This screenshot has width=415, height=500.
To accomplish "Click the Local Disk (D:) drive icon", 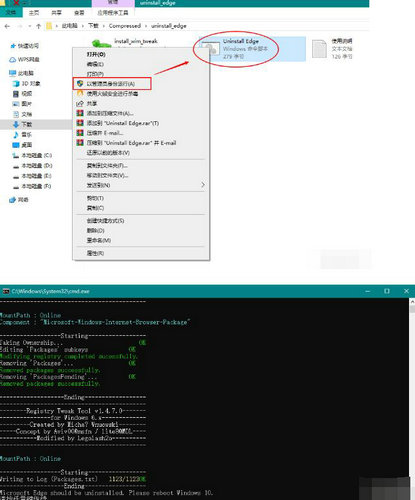I will [16, 166].
